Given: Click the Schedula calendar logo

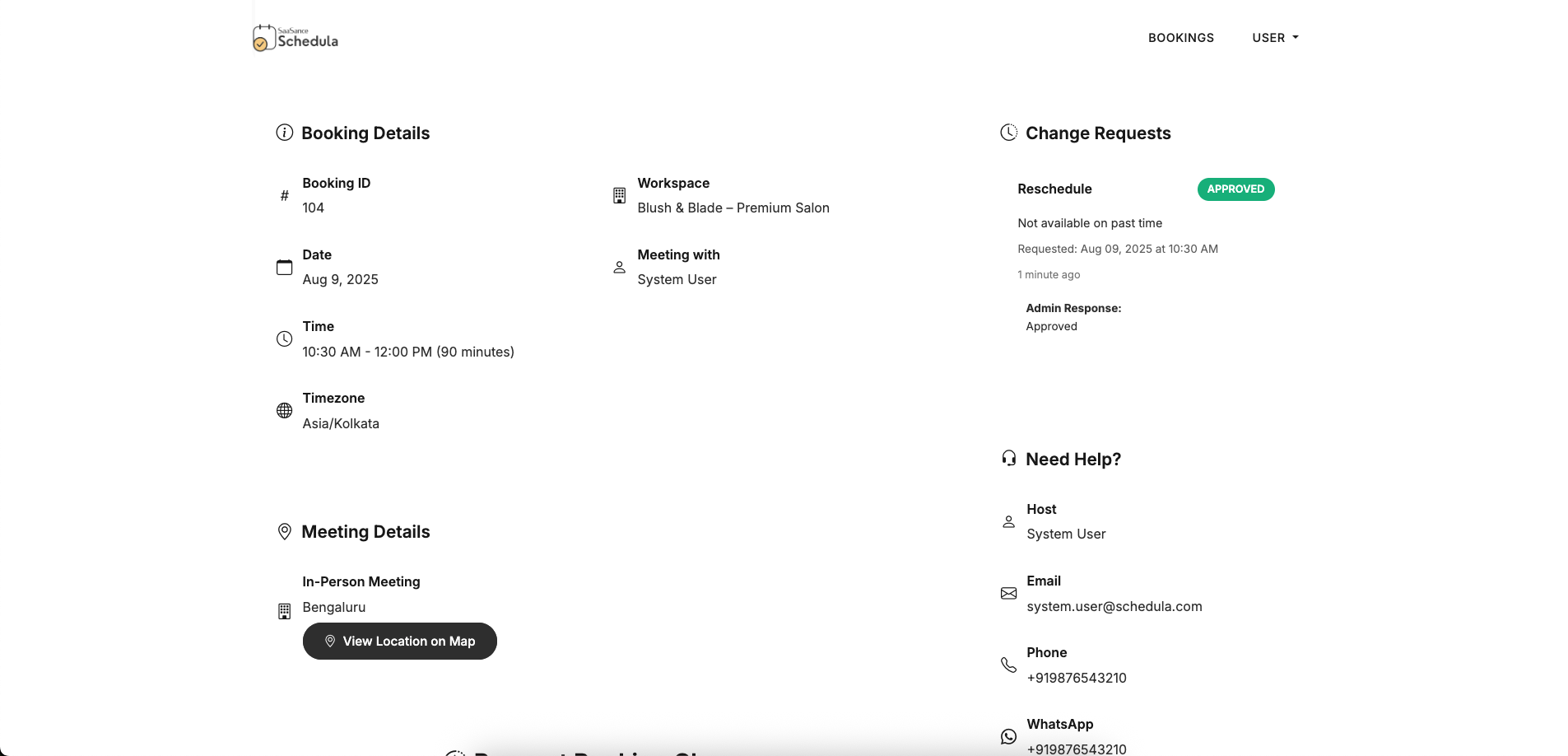Looking at the screenshot, I should (263, 37).
